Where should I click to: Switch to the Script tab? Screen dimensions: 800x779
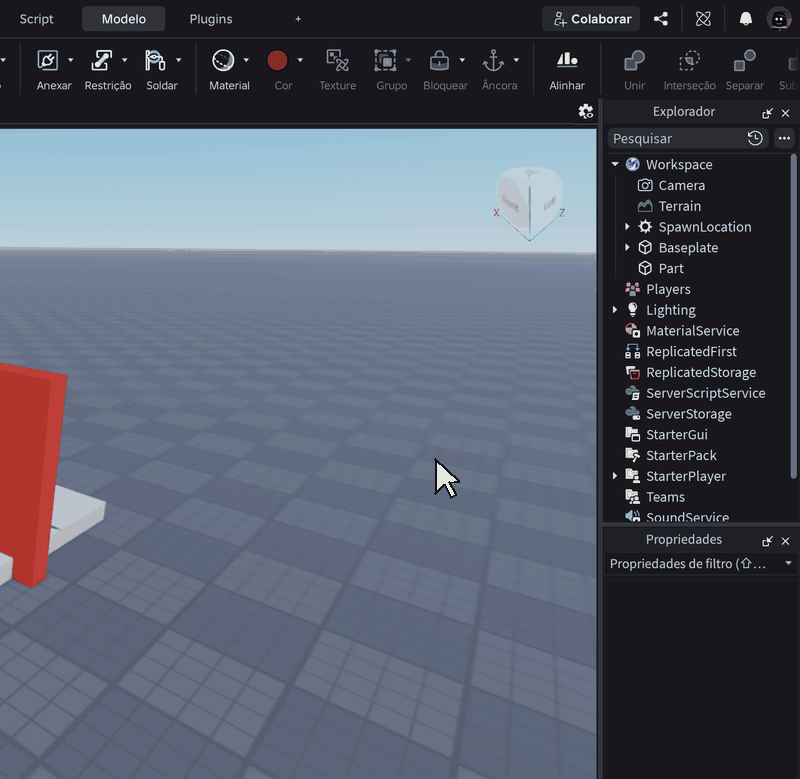[36, 19]
